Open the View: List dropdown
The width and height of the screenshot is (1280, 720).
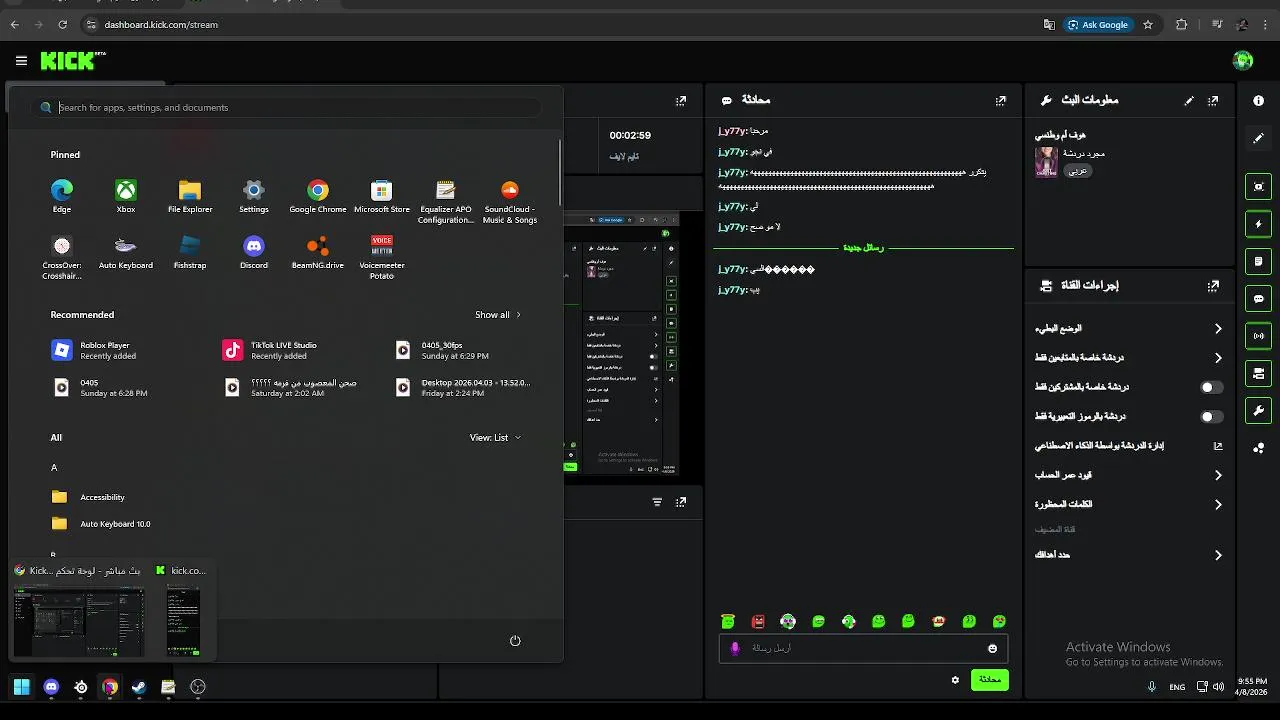click(495, 437)
